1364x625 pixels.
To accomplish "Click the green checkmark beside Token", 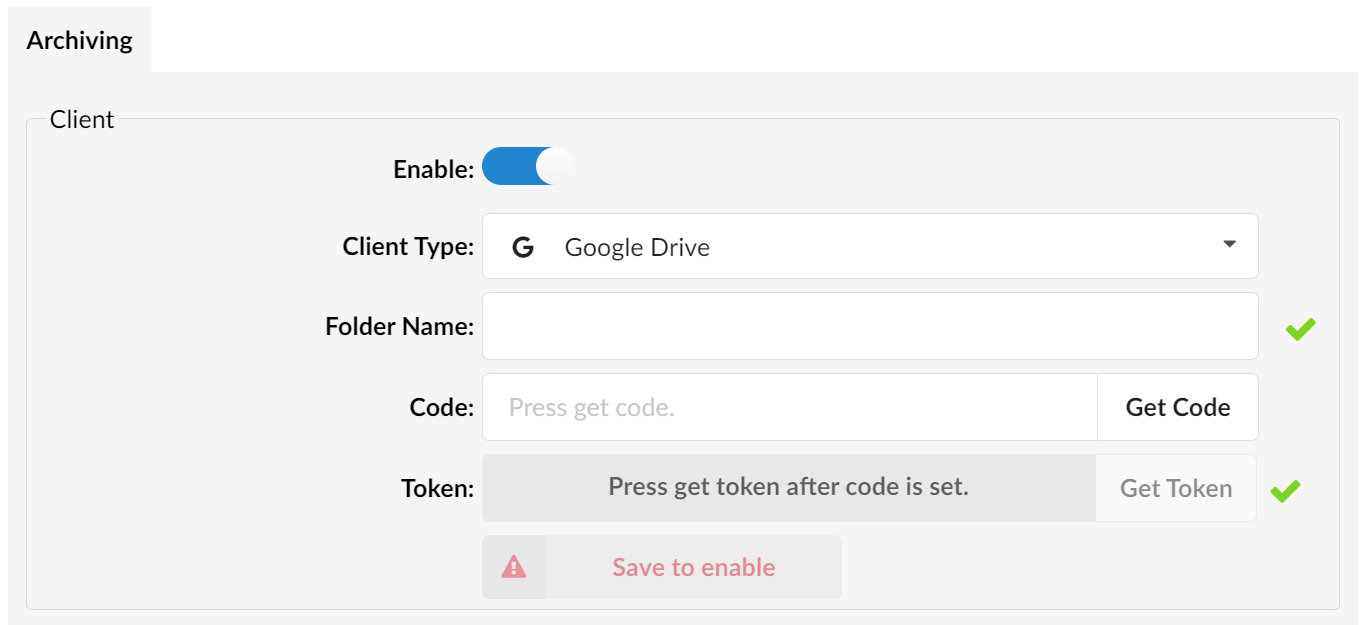I will click(1285, 490).
